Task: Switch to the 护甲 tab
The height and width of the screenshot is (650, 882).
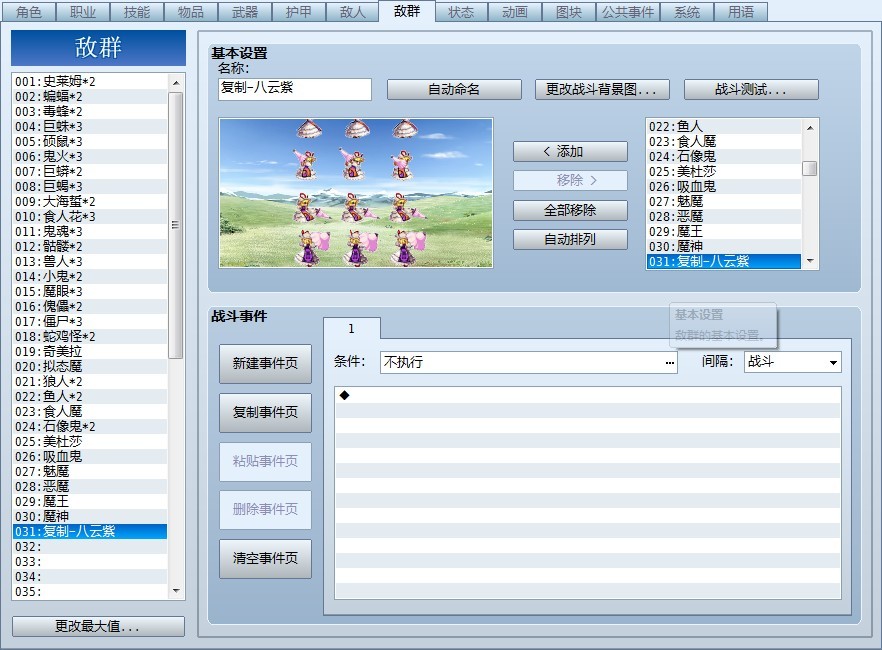Action: tap(299, 12)
